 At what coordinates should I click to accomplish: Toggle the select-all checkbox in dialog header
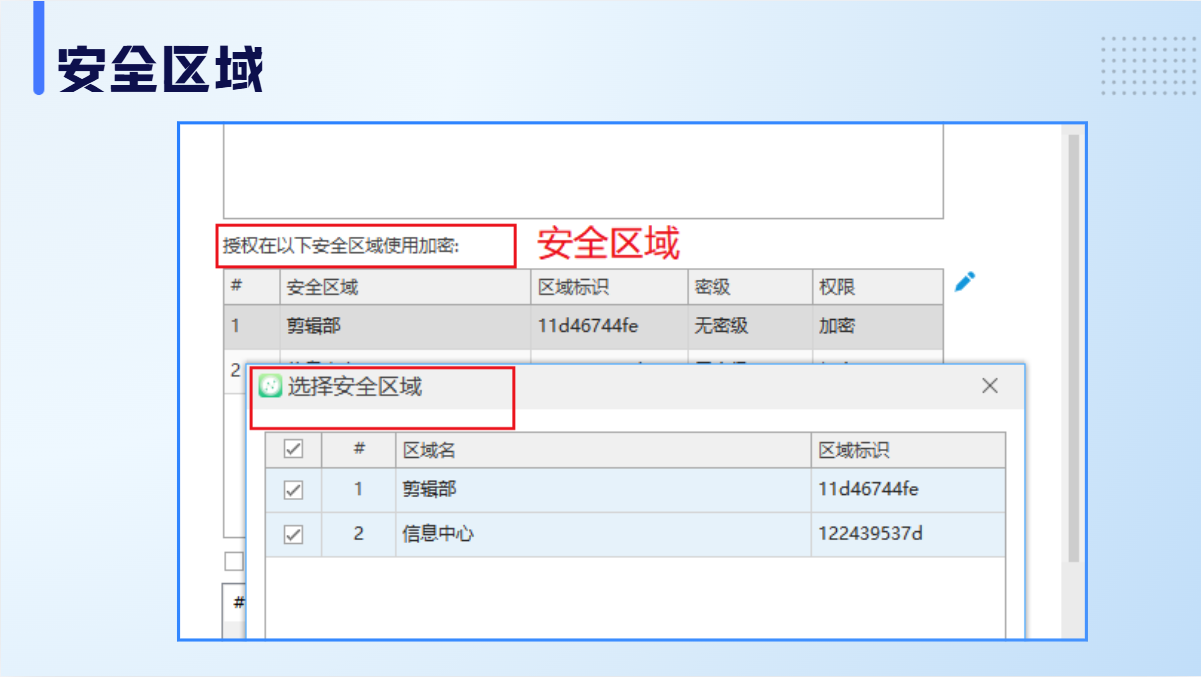293,450
